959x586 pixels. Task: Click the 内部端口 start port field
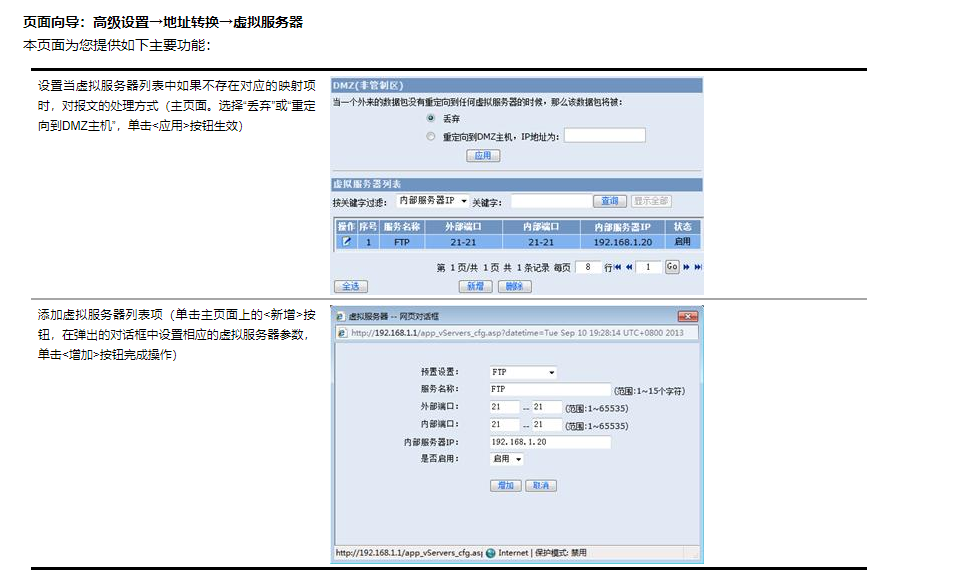(505, 425)
